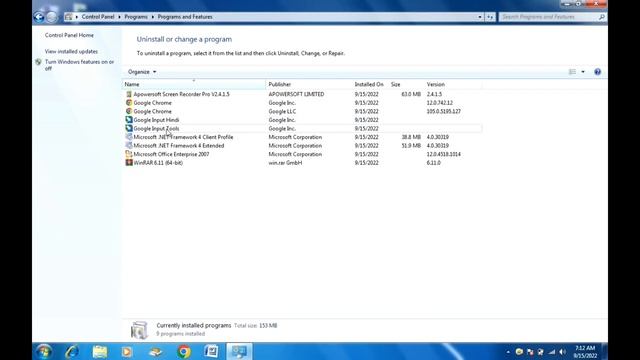
Task: Click the 63.0 MB size cell
Action: [x=411, y=94]
